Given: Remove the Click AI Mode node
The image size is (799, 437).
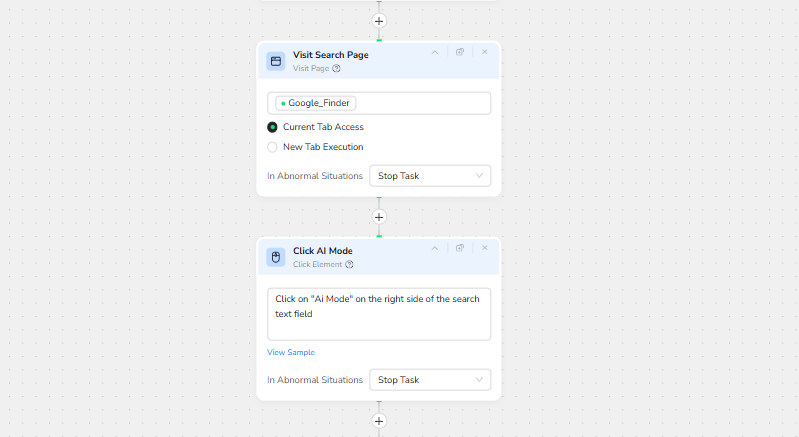Looking at the screenshot, I should click(485, 248).
